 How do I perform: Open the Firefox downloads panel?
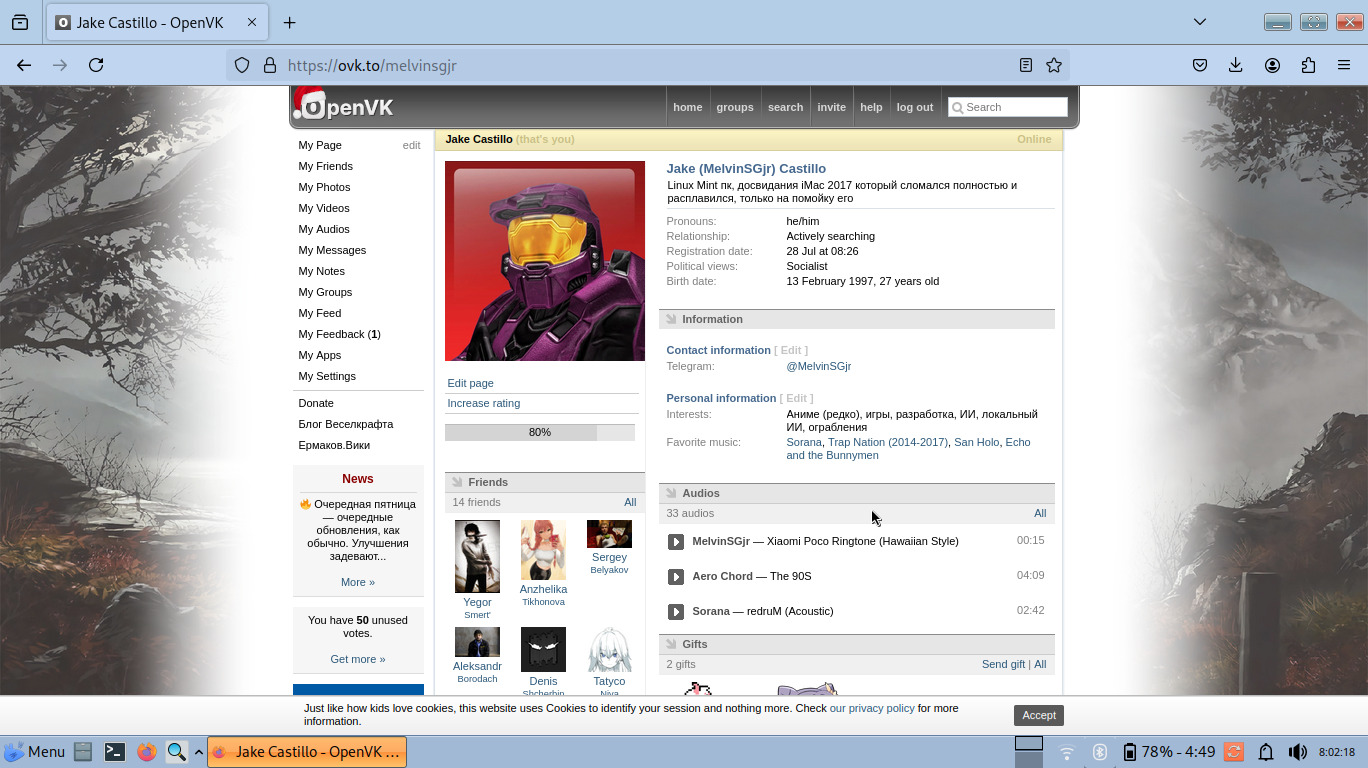(1236, 65)
